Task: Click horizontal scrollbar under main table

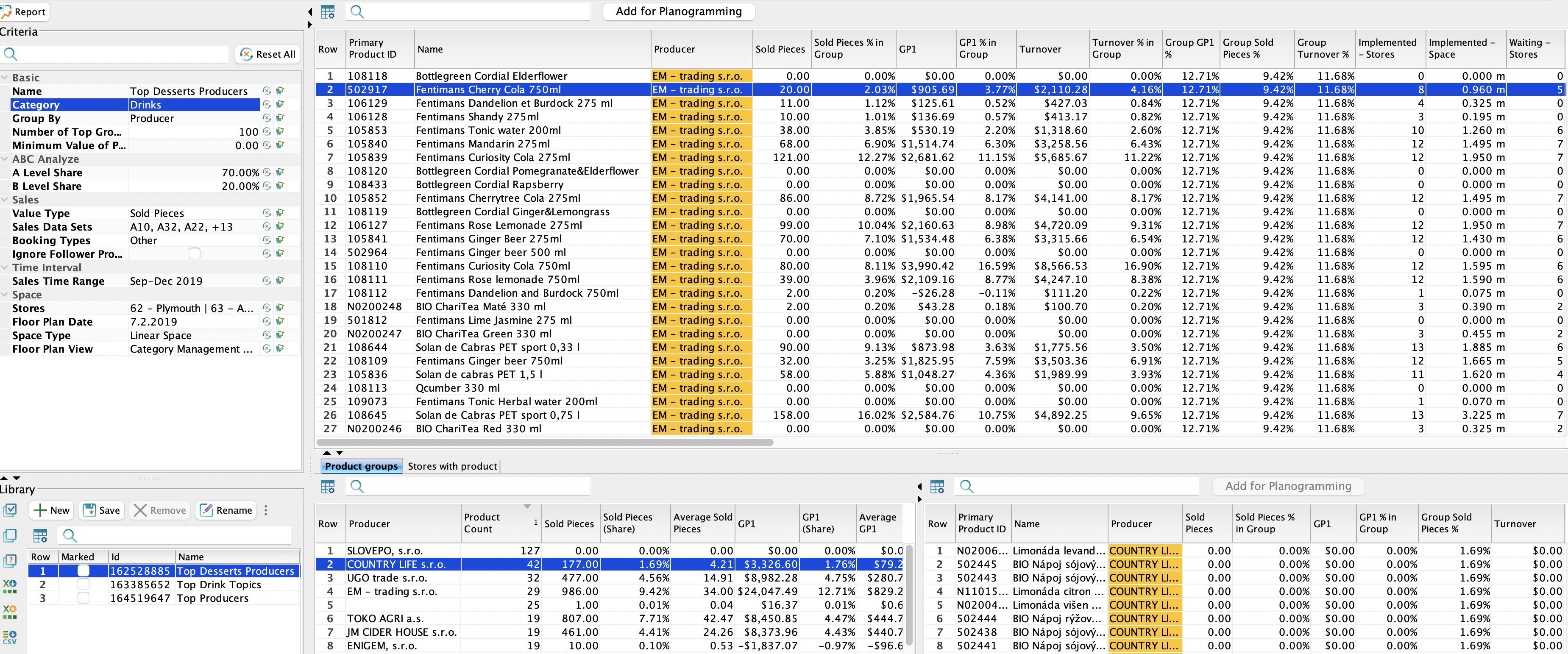Action: 545,442
